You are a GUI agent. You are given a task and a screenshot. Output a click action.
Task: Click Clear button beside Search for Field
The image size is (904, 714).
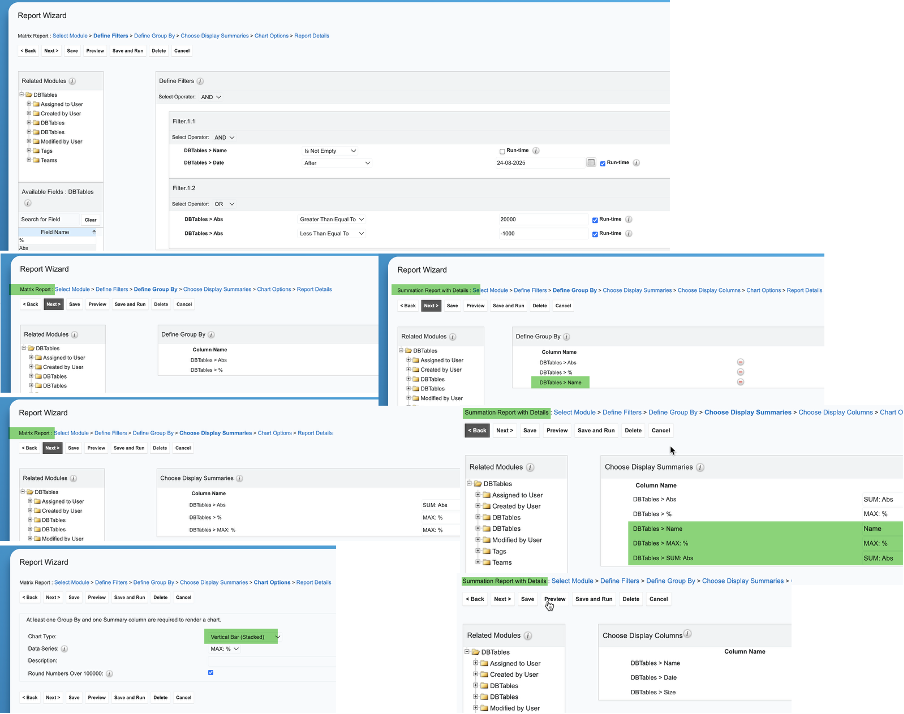[x=91, y=220]
